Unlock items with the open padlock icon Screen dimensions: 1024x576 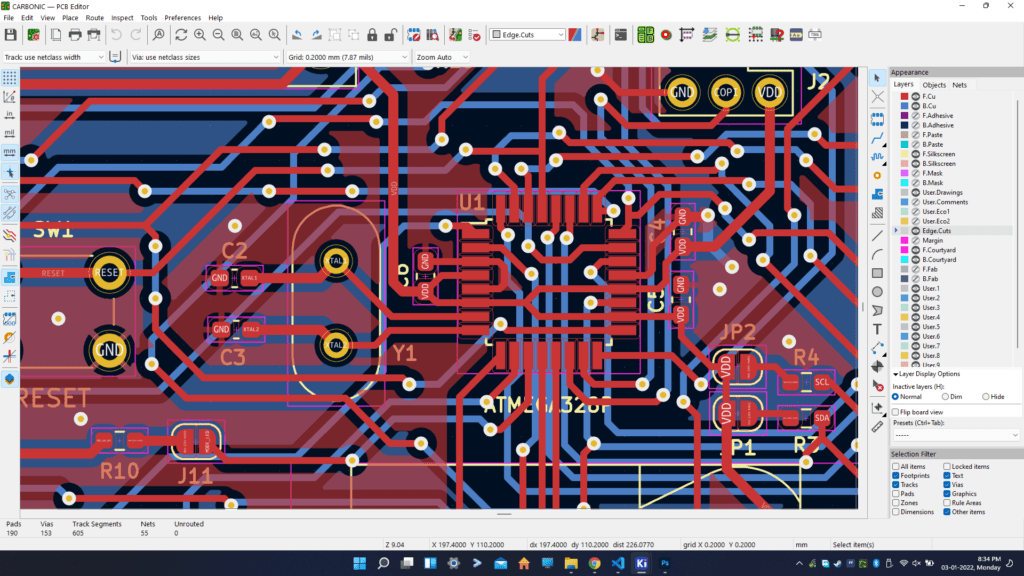tap(391, 35)
